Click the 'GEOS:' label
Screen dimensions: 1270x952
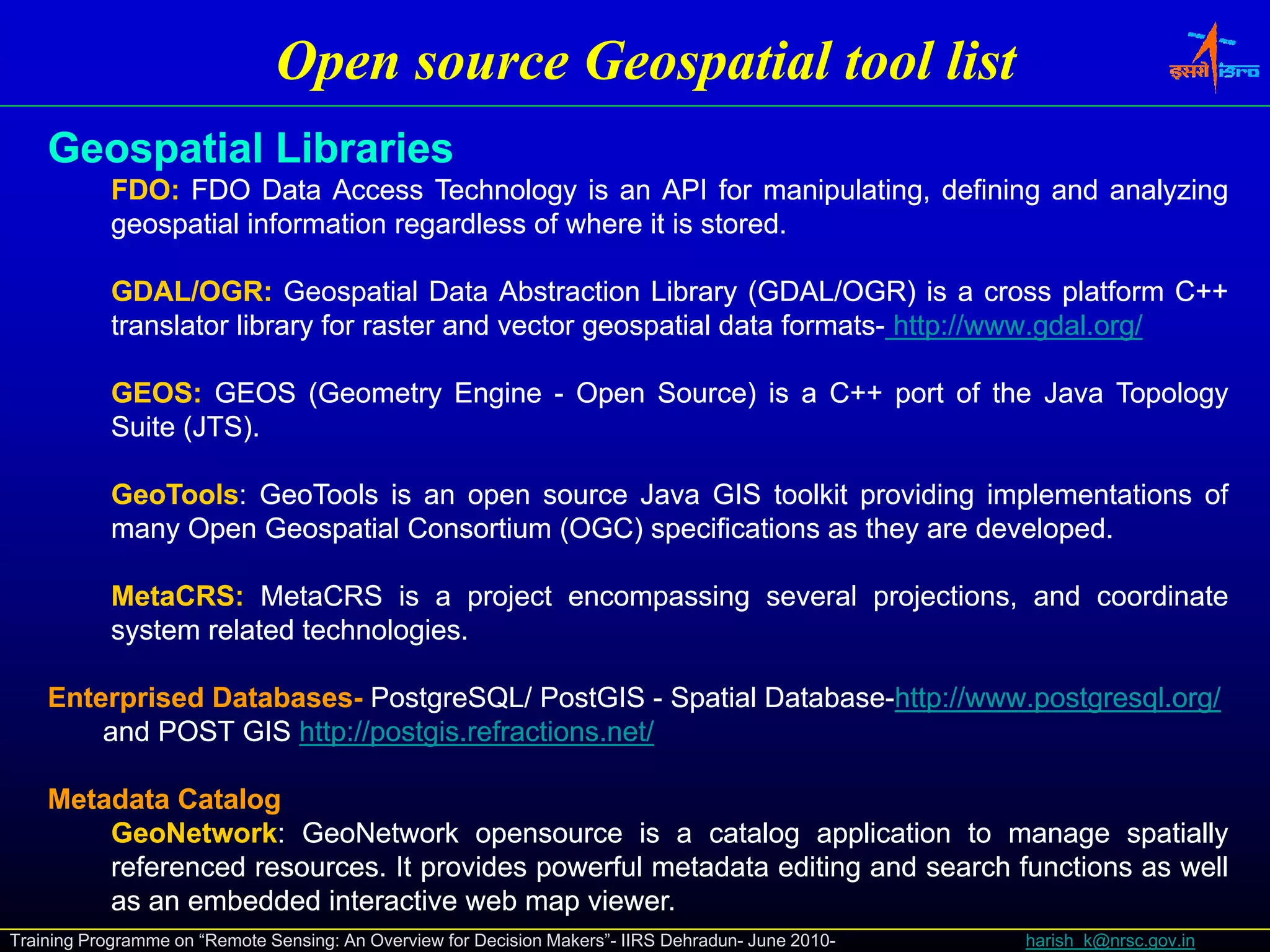(x=156, y=394)
